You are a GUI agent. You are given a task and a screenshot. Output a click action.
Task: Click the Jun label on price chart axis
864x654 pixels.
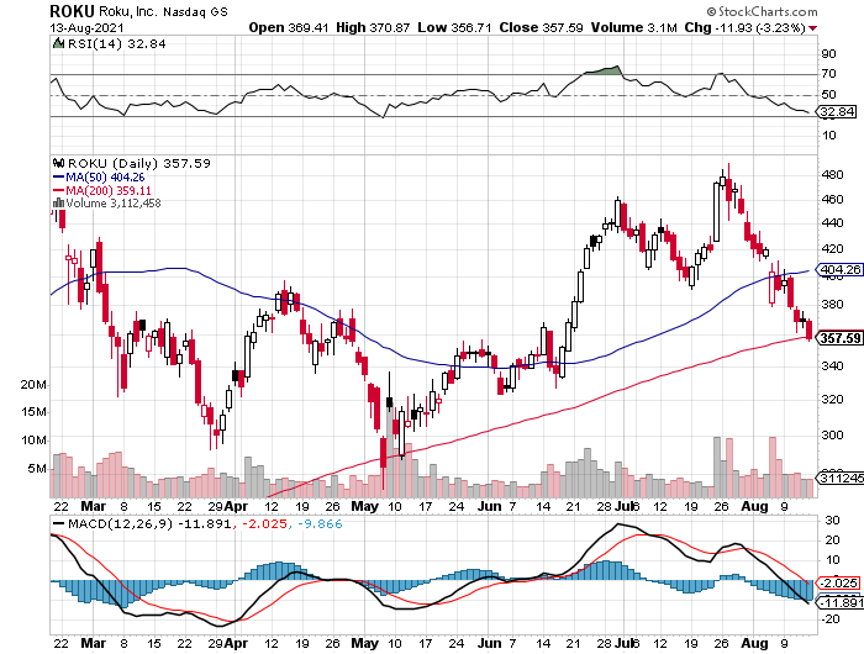pos(489,506)
